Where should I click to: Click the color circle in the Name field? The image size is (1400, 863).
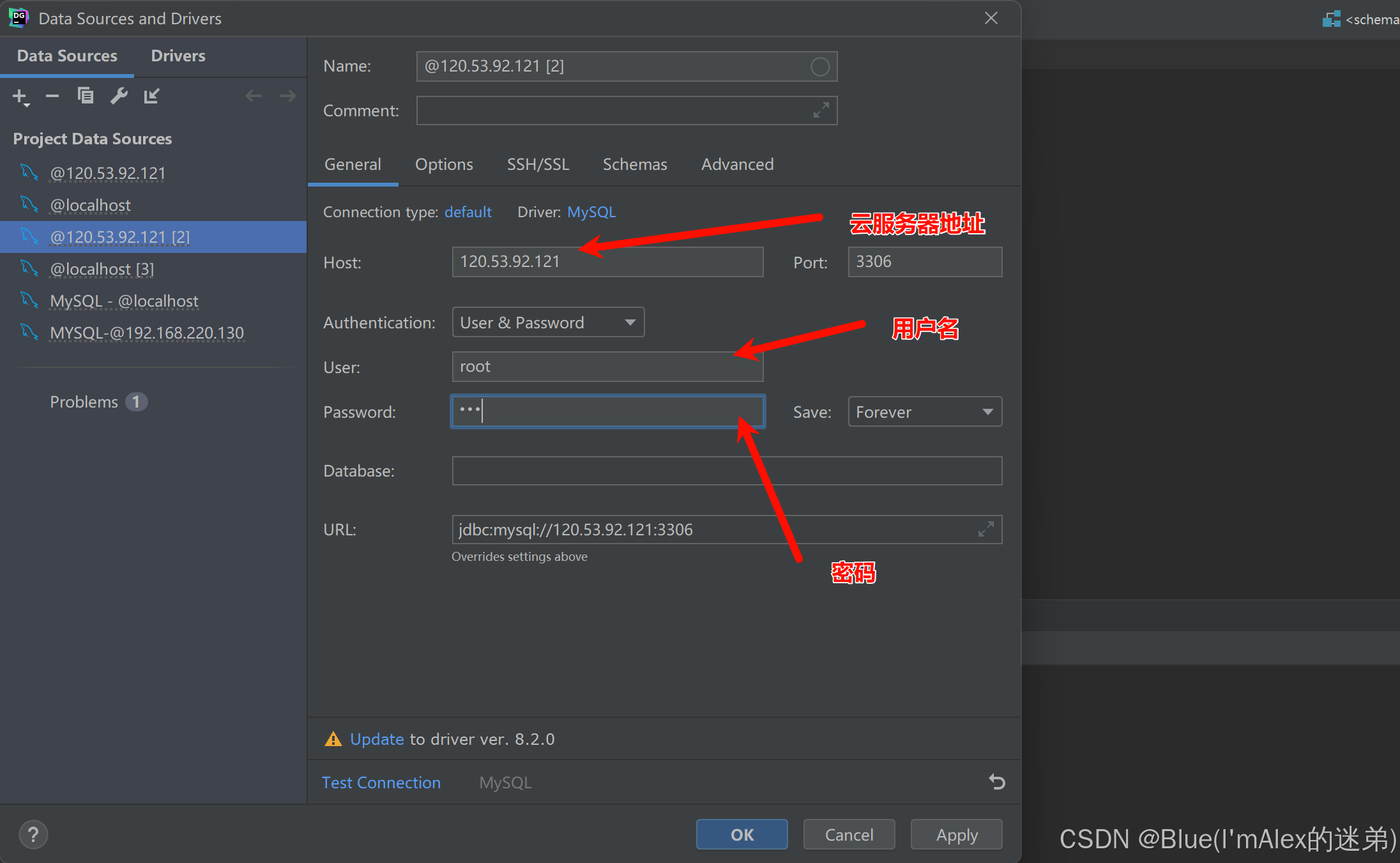coord(820,66)
